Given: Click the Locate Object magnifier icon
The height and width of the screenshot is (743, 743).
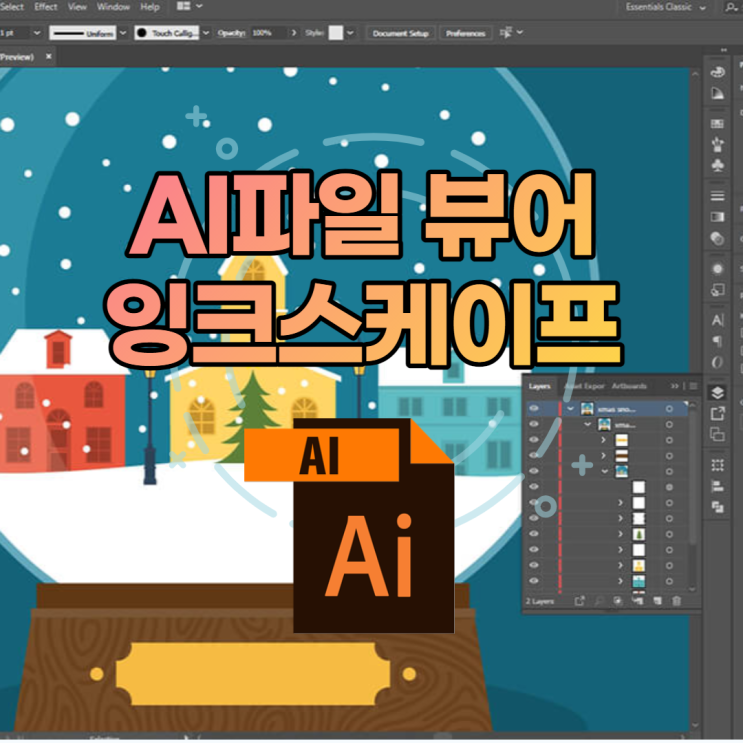Looking at the screenshot, I should [x=599, y=600].
